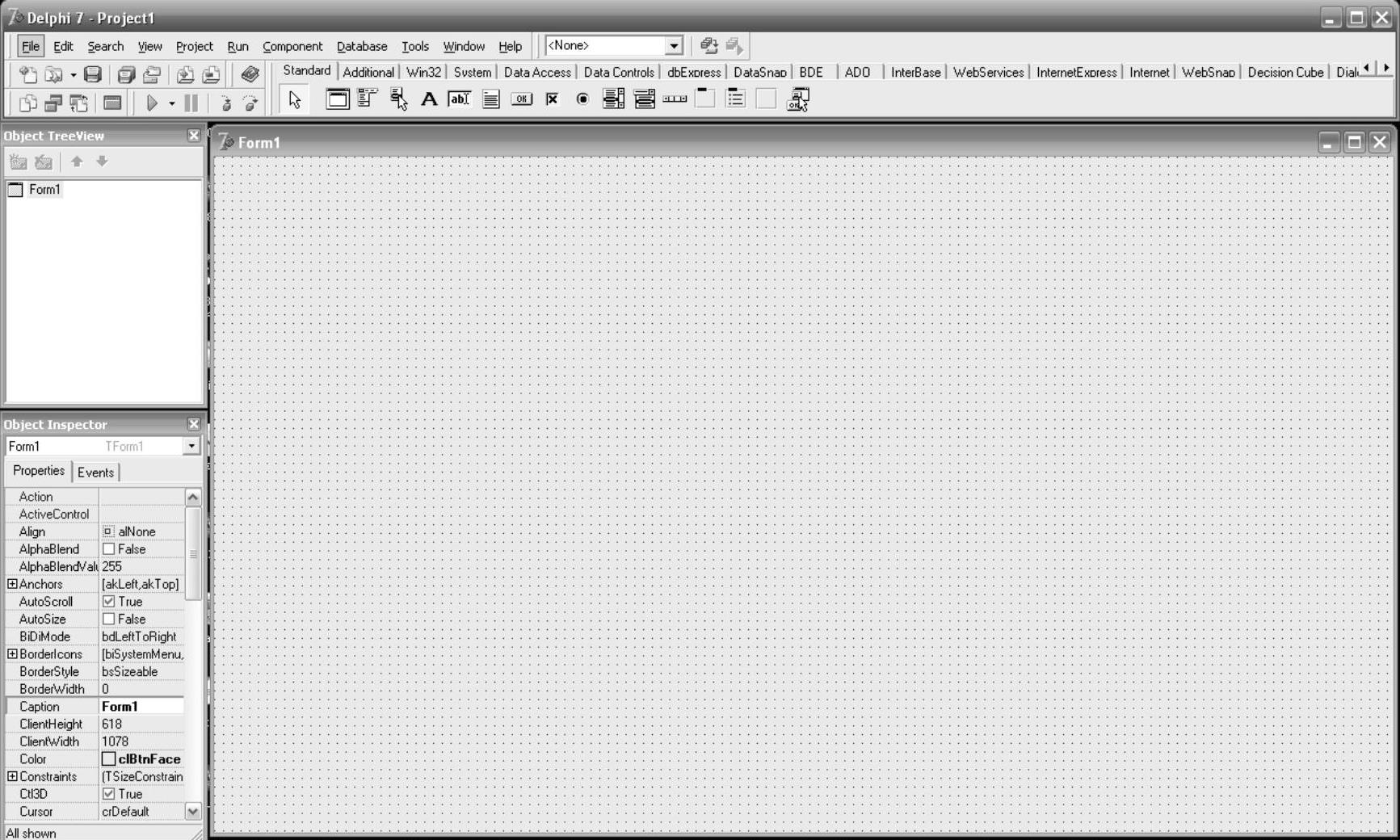1400x840 pixels.
Task: Select the Frames component icon
Action: [338, 99]
